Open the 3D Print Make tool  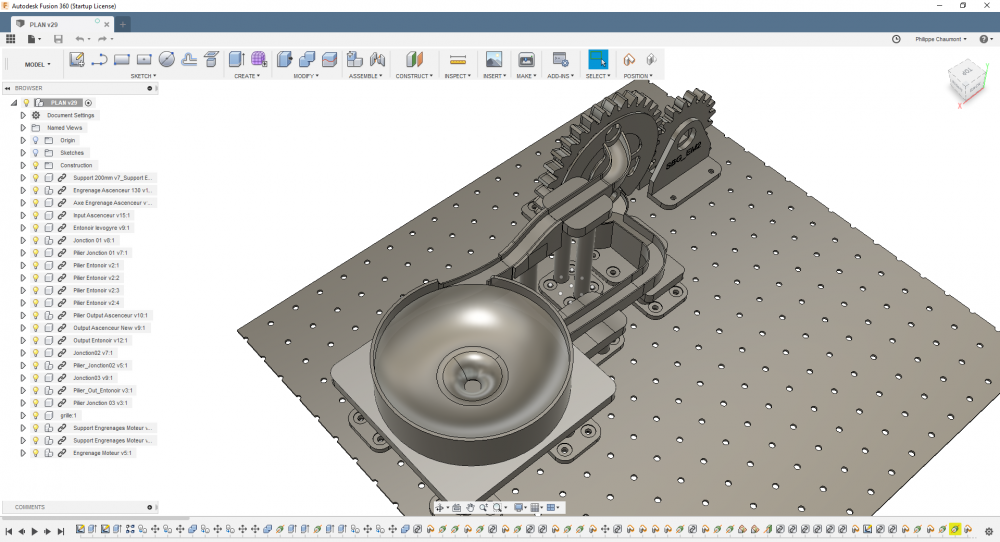pyautogui.click(x=526, y=59)
